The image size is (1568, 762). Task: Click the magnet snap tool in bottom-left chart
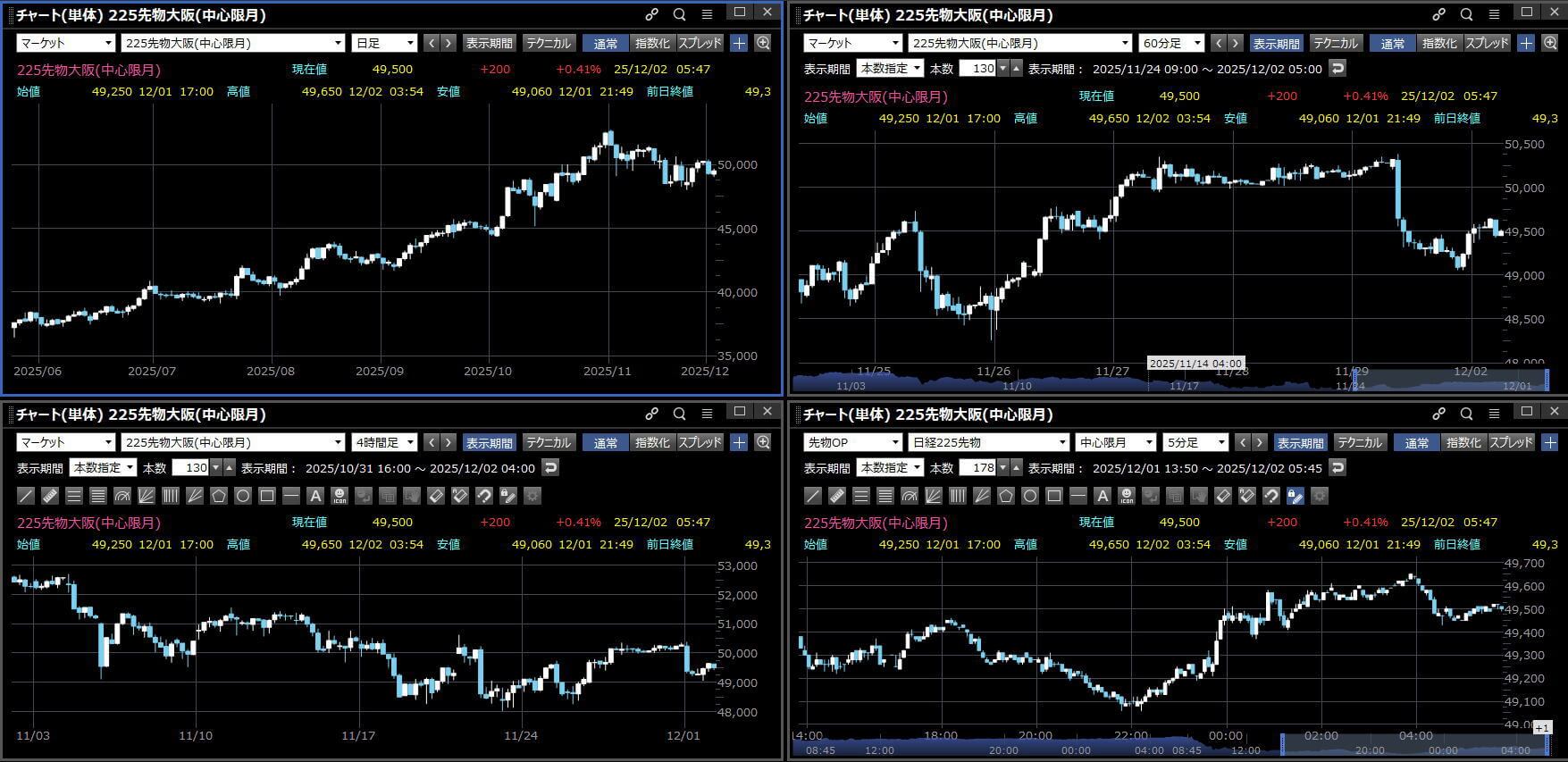coord(484,496)
